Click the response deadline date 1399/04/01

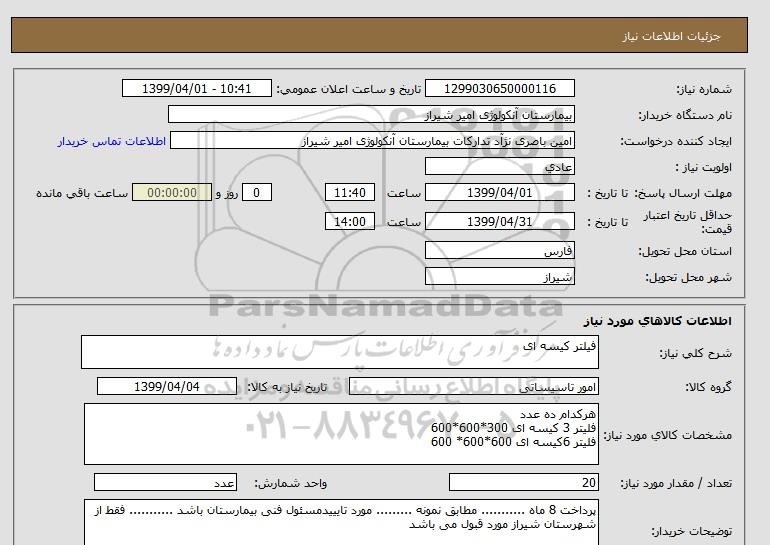[499, 193]
